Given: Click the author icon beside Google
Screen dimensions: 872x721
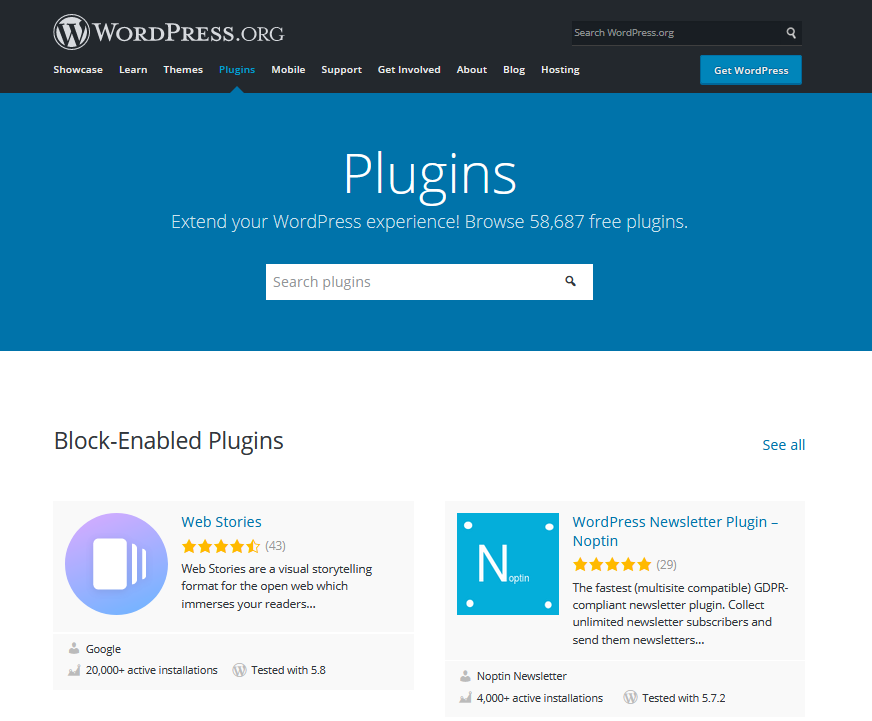Looking at the screenshot, I should click(x=73, y=648).
